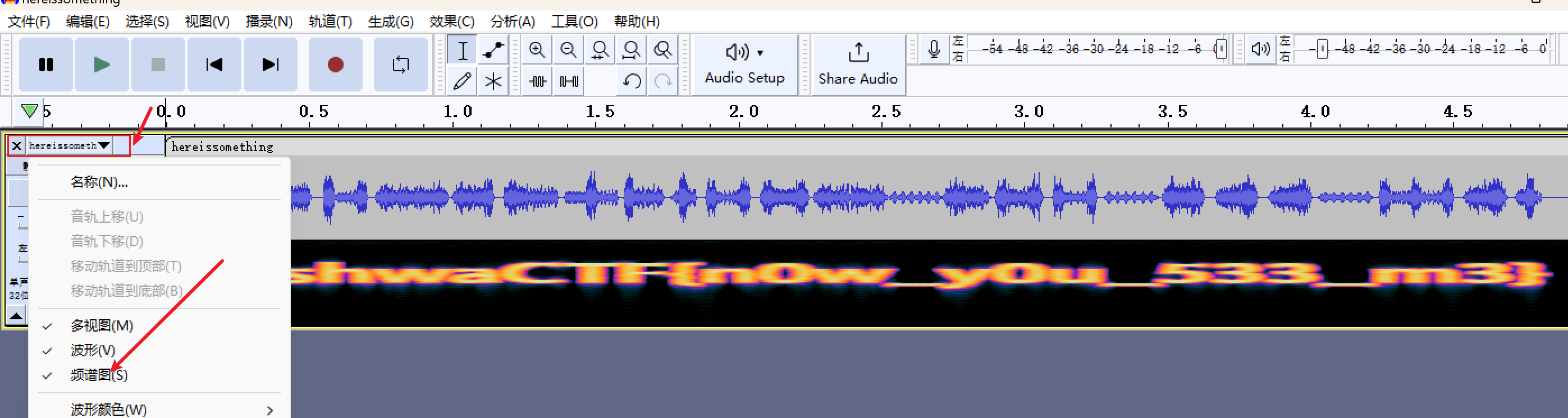Click timeline ruler at 1.0 mark
Image resolution: width=1568 pixels, height=418 pixels.
tap(457, 112)
